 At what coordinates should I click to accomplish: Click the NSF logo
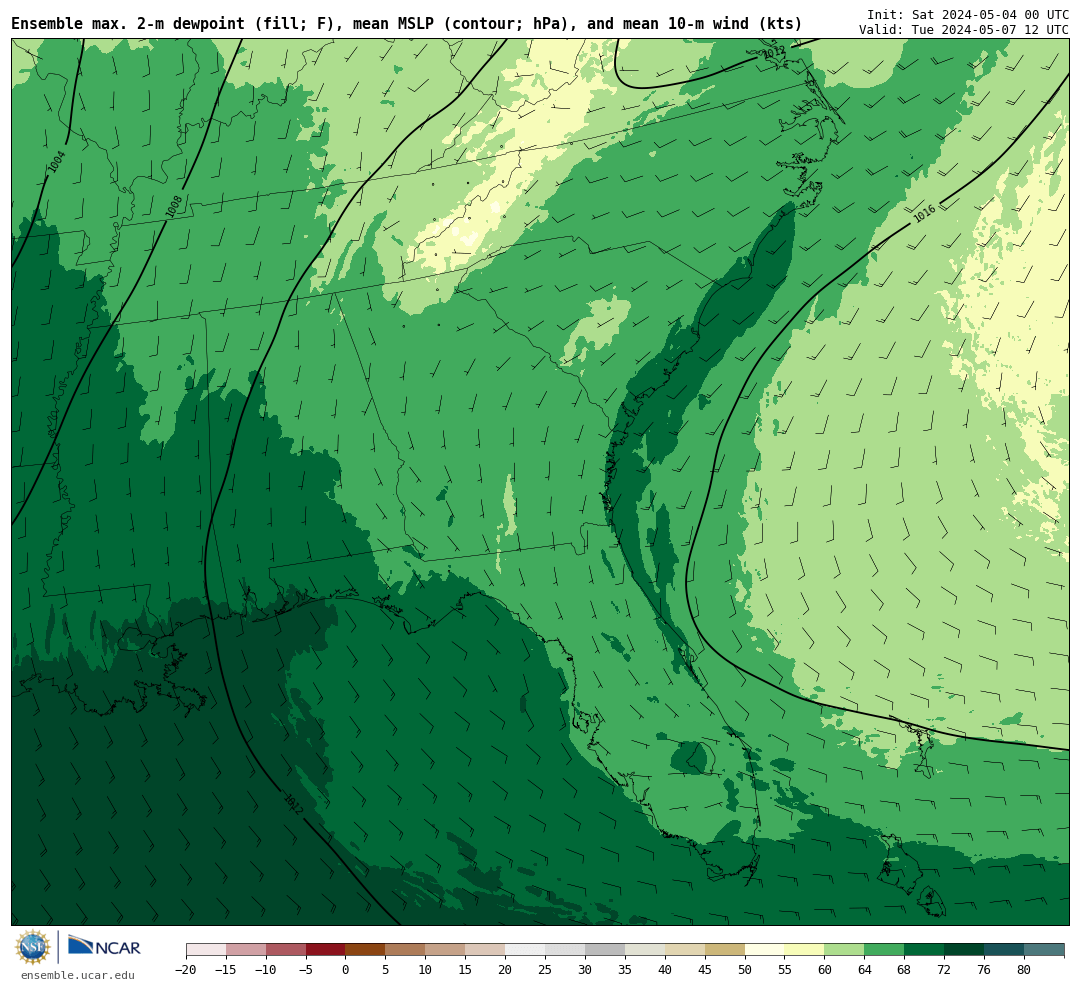click(x=32, y=947)
